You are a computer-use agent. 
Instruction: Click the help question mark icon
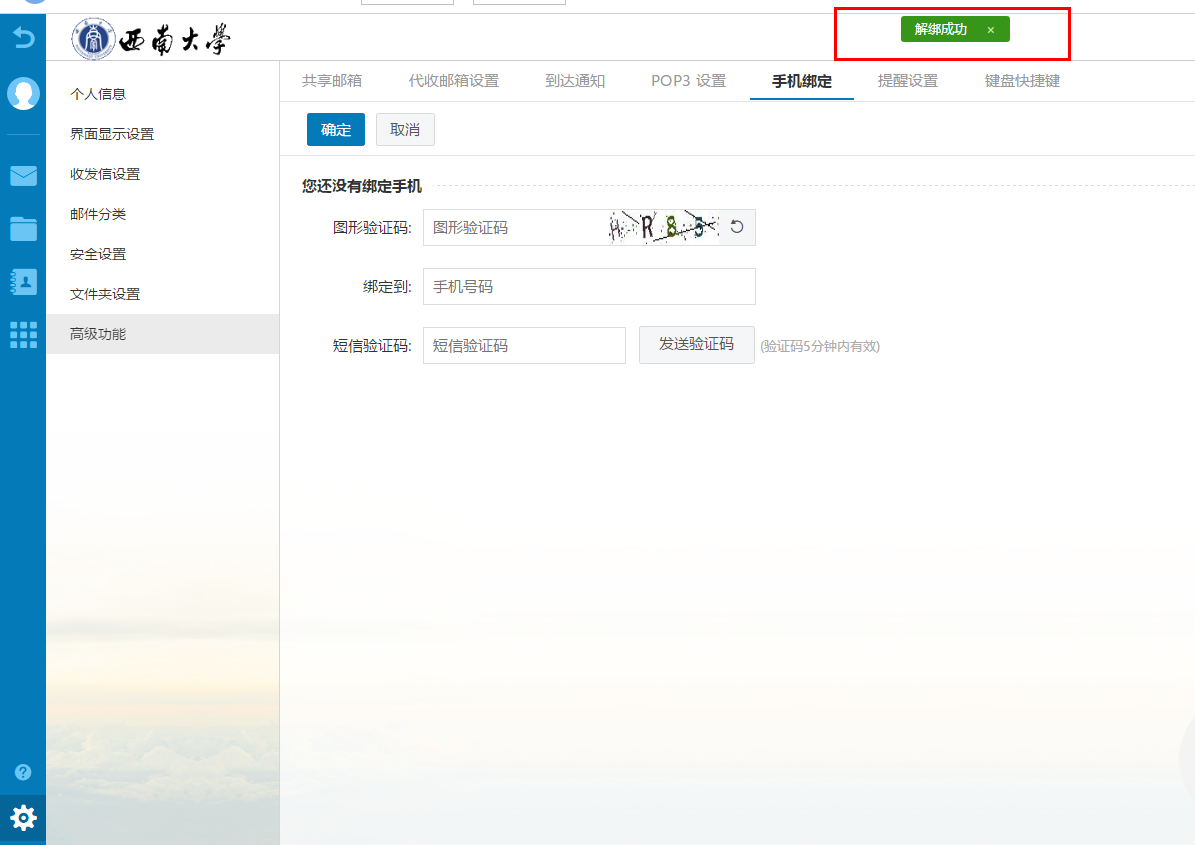point(22,771)
